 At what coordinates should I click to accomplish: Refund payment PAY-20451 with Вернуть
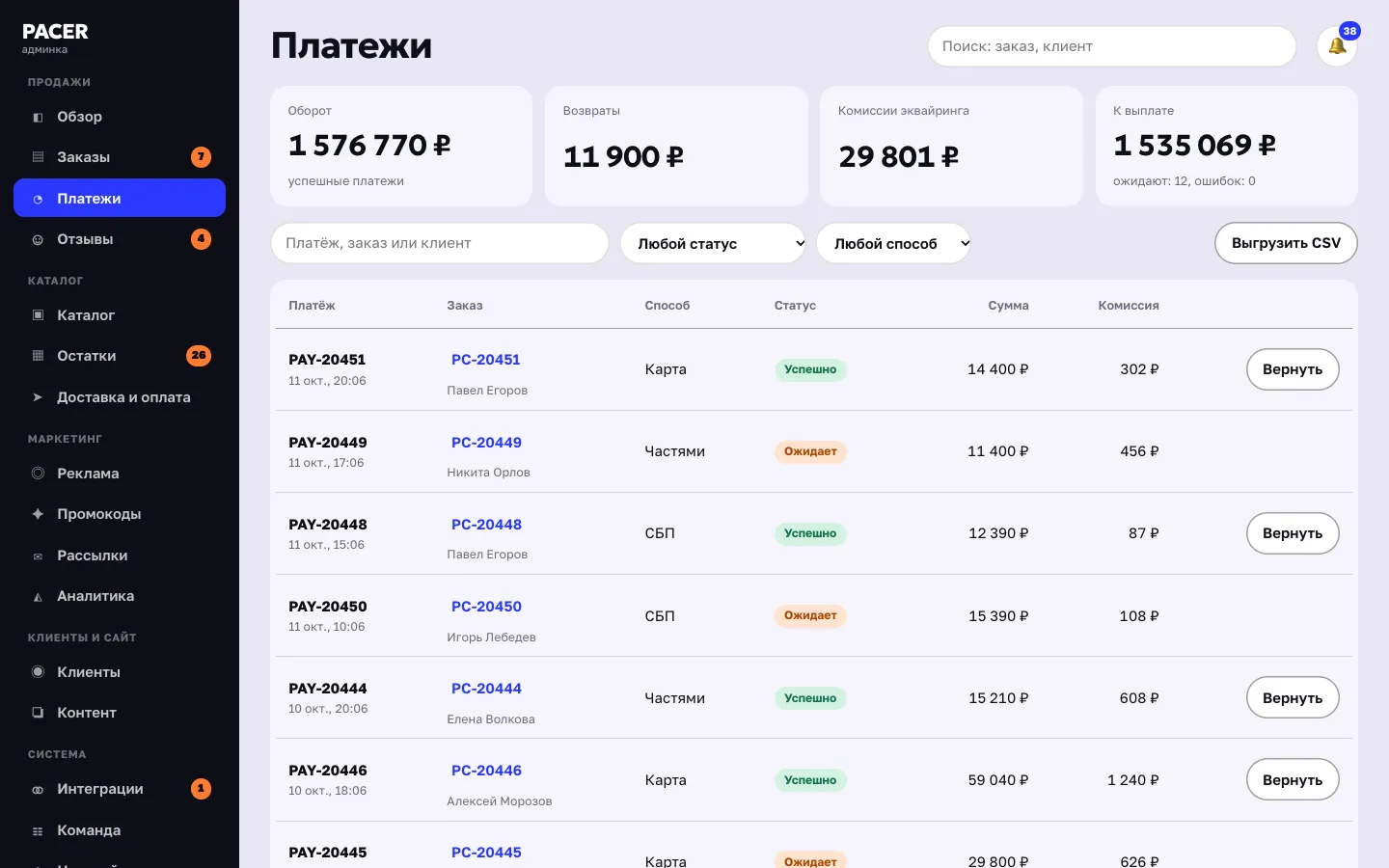click(x=1293, y=369)
